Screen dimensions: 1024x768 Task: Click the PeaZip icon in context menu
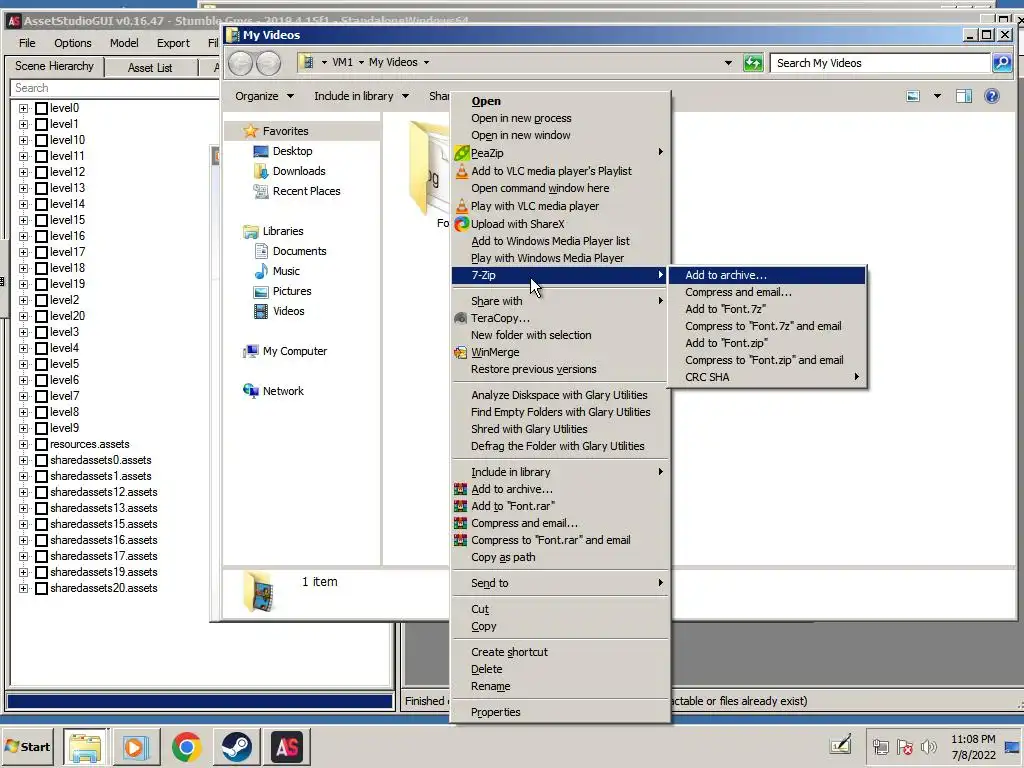tap(462, 153)
